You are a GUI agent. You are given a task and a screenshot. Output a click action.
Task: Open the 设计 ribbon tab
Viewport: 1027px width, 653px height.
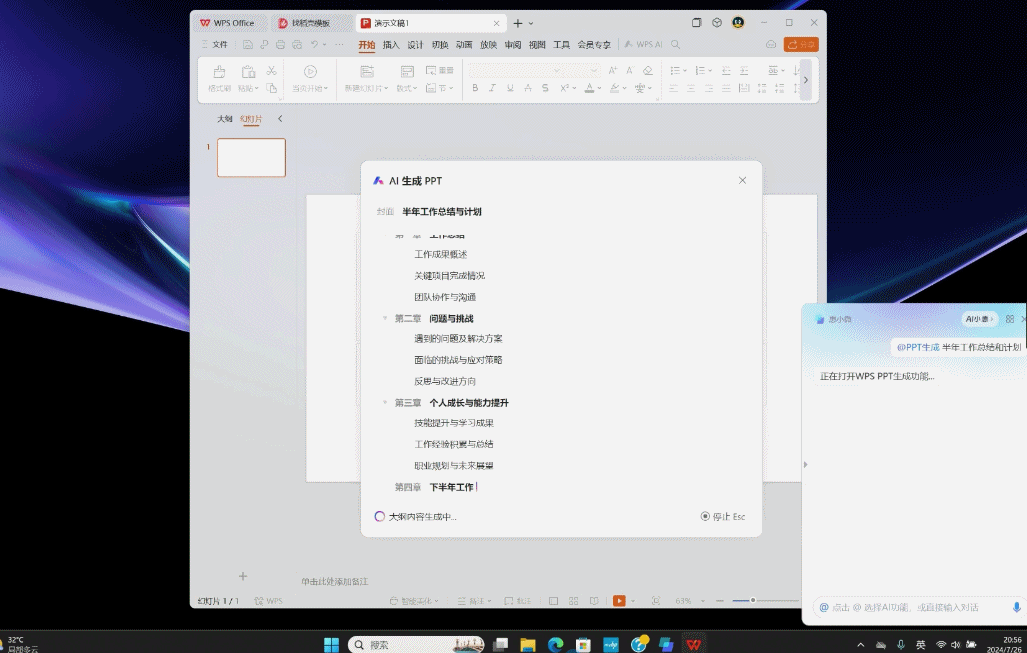(x=414, y=45)
